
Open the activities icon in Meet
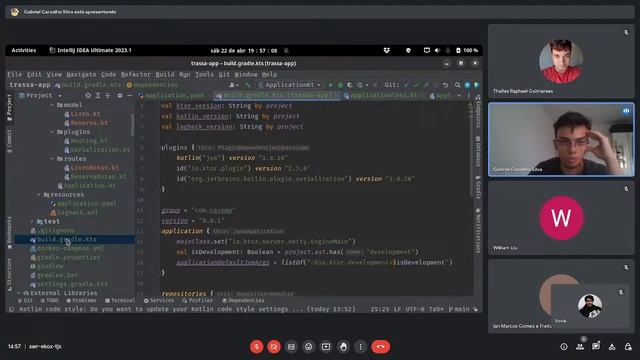[612, 347]
